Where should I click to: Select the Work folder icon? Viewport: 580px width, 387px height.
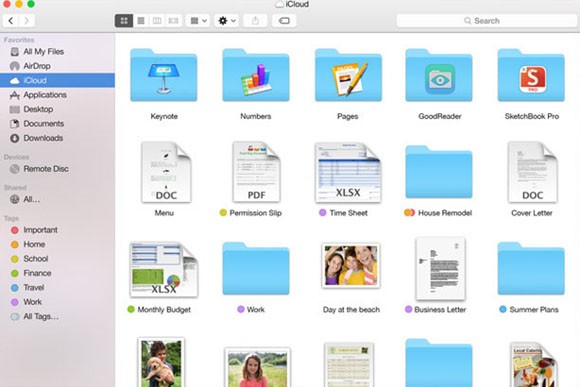256,269
